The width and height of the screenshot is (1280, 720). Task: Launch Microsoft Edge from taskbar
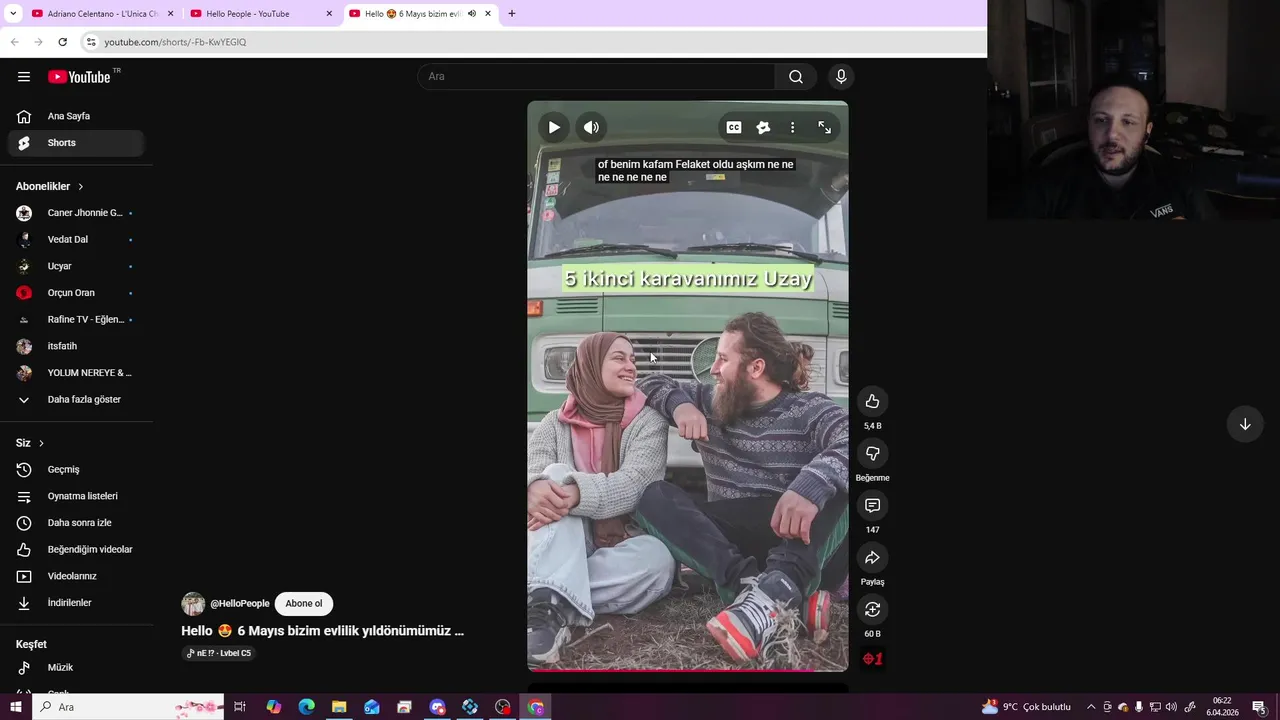(x=307, y=707)
